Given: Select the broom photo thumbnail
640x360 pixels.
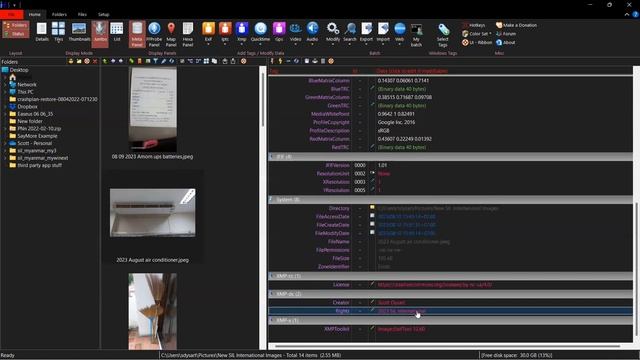Looking at the screenshot, I should 152,311.
